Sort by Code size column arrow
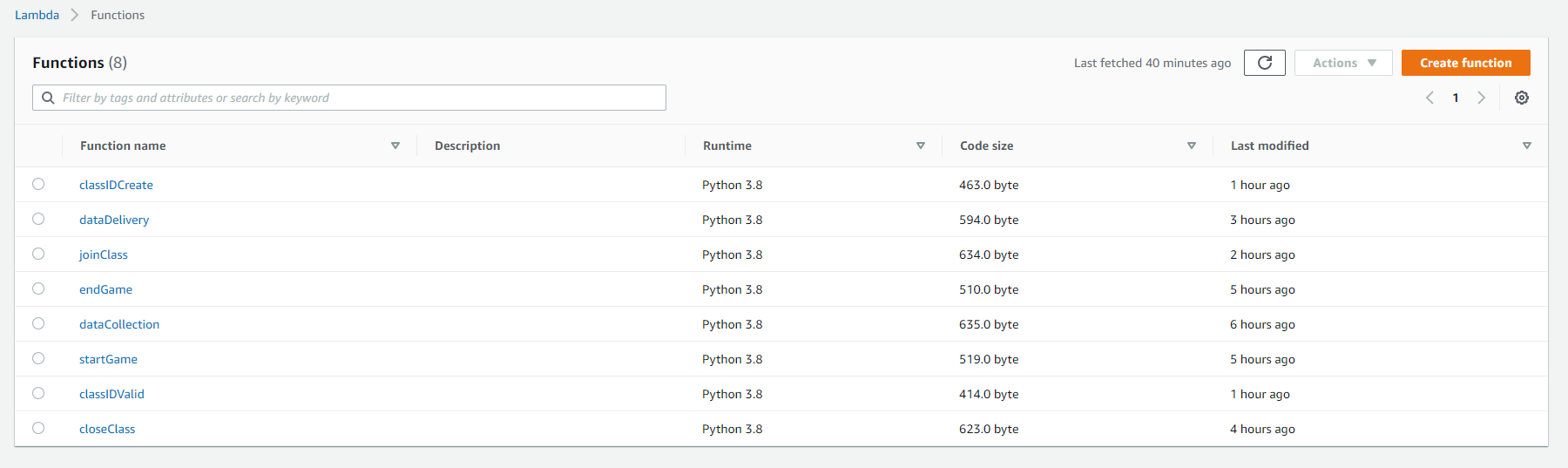The width and height of the screenshot is (1568, 468). (1192, 146)
